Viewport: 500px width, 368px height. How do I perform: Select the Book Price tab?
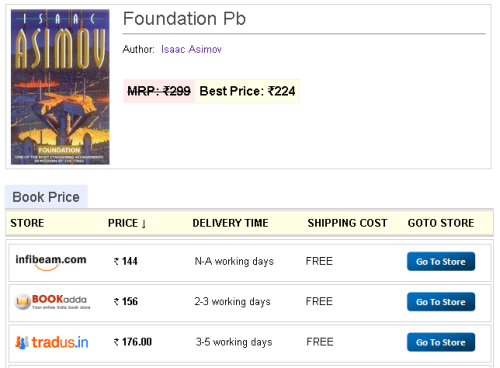point(46,197)
